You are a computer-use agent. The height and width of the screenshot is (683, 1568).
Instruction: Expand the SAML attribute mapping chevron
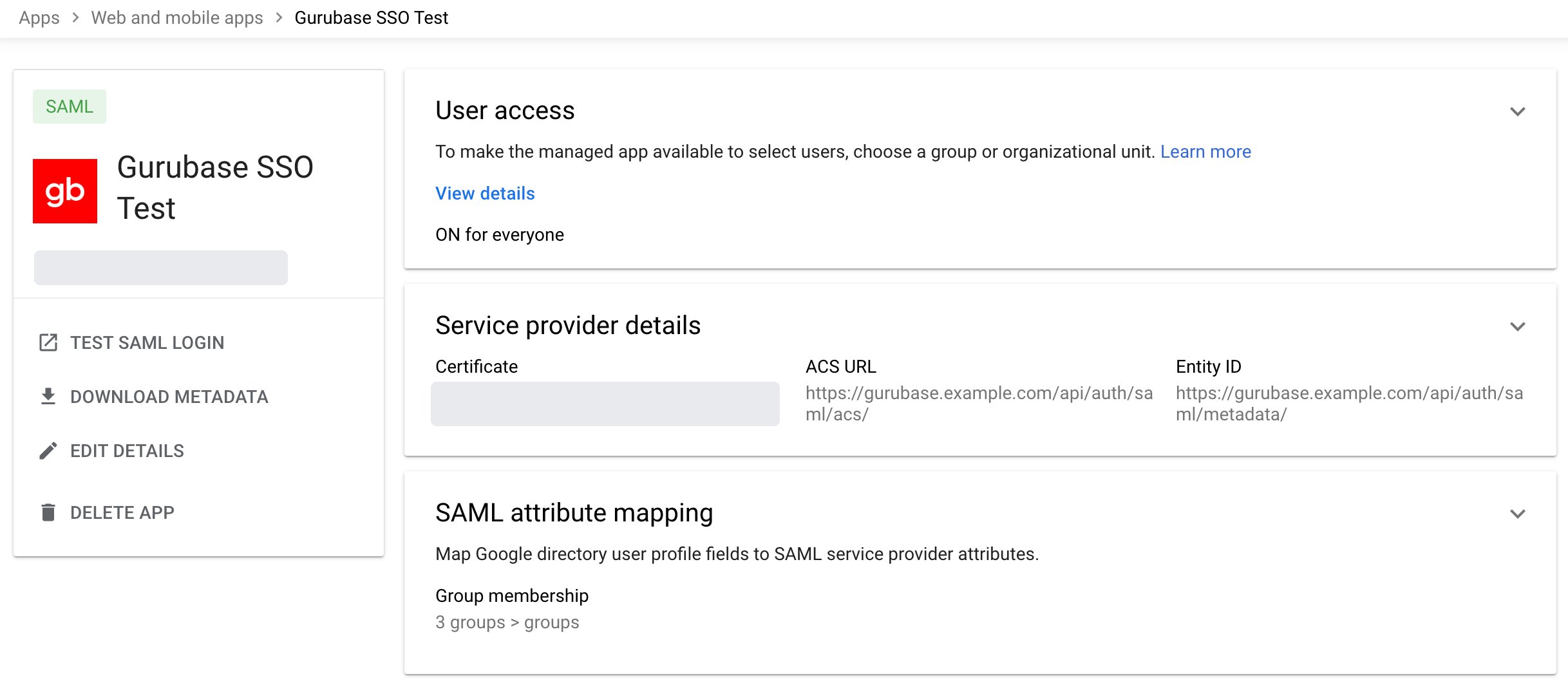coord(1518,514)
